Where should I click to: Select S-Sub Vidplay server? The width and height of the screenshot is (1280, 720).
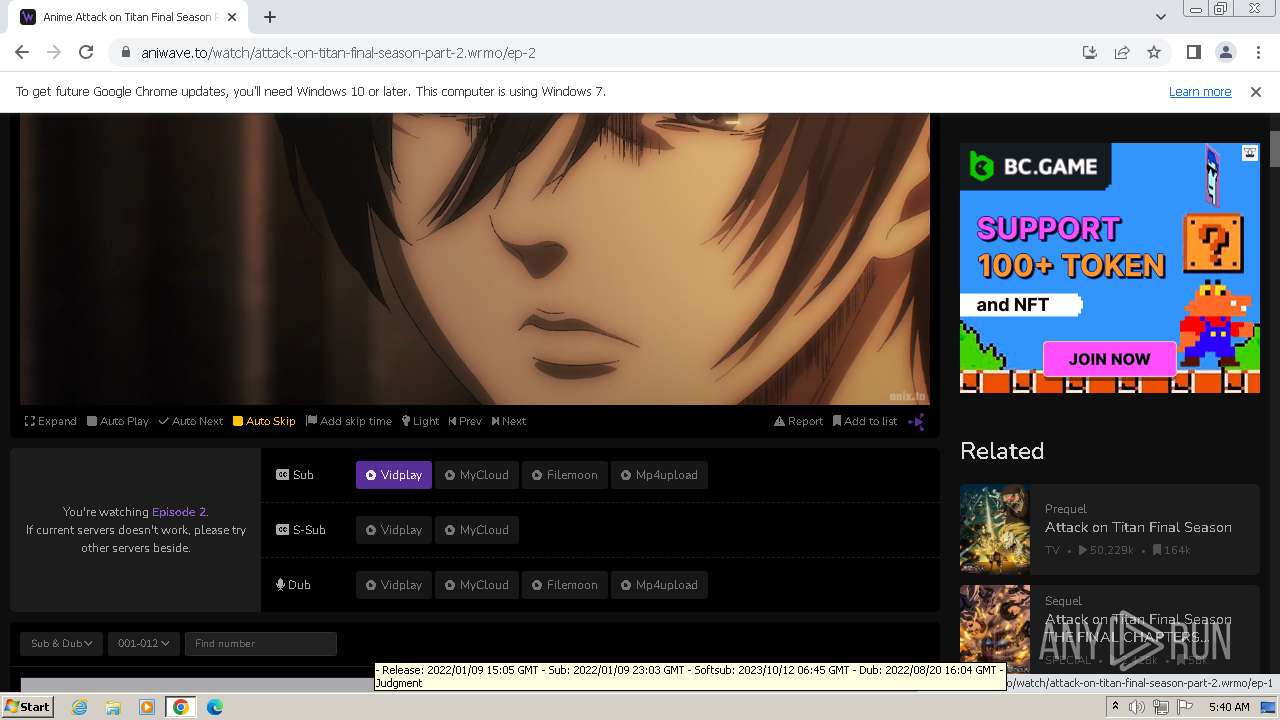(x=394, y=530)
